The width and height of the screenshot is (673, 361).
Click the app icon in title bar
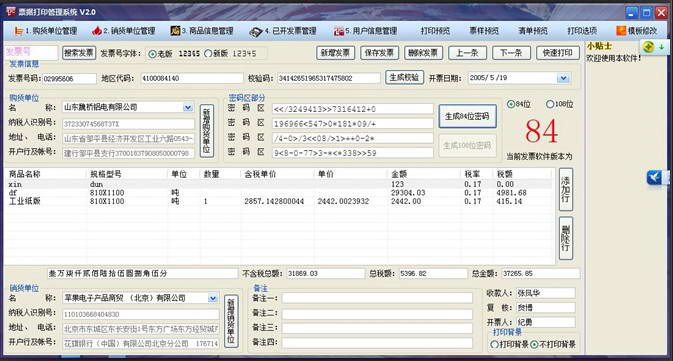(x=10, y=12)
